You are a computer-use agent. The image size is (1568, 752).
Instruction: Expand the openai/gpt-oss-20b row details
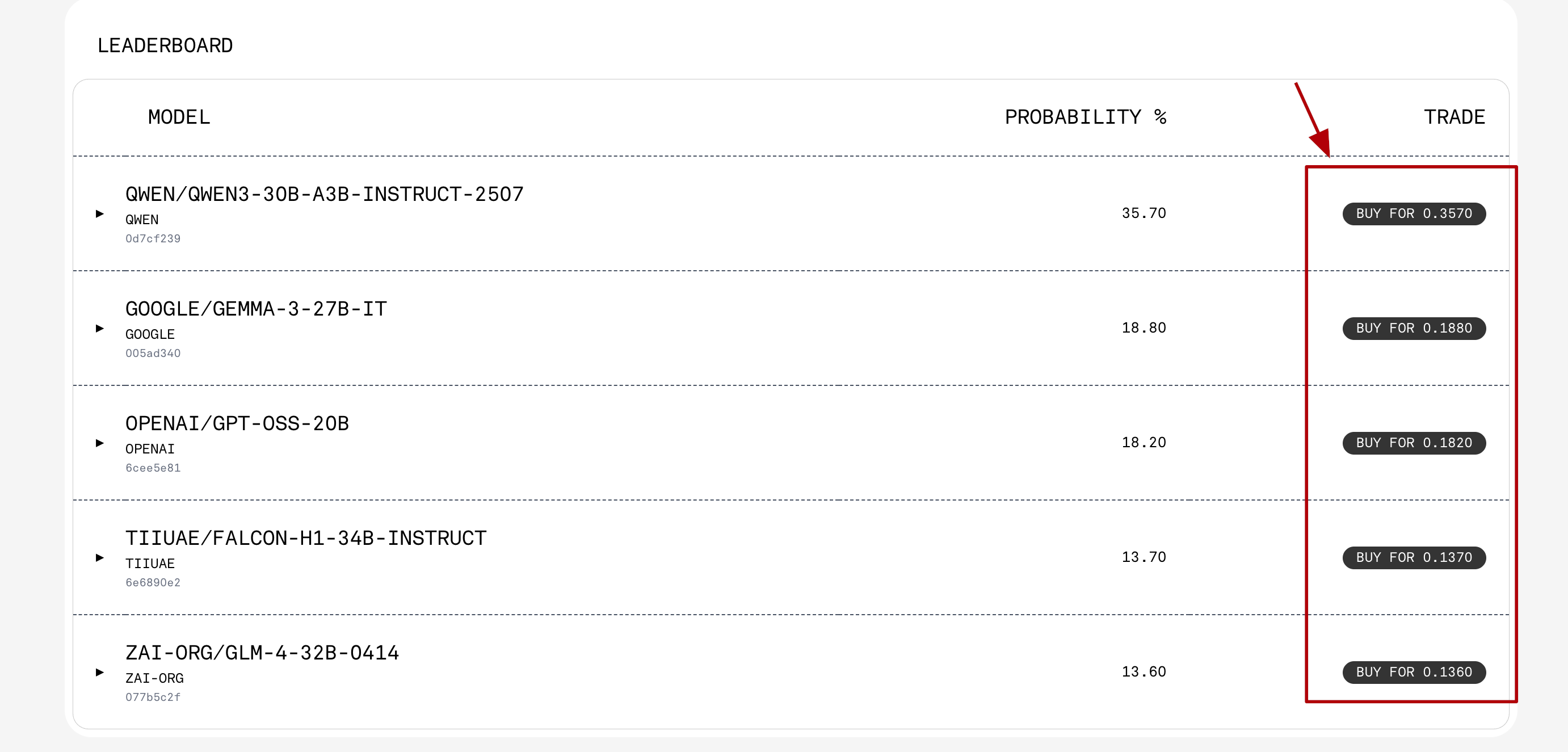[100, 443]
